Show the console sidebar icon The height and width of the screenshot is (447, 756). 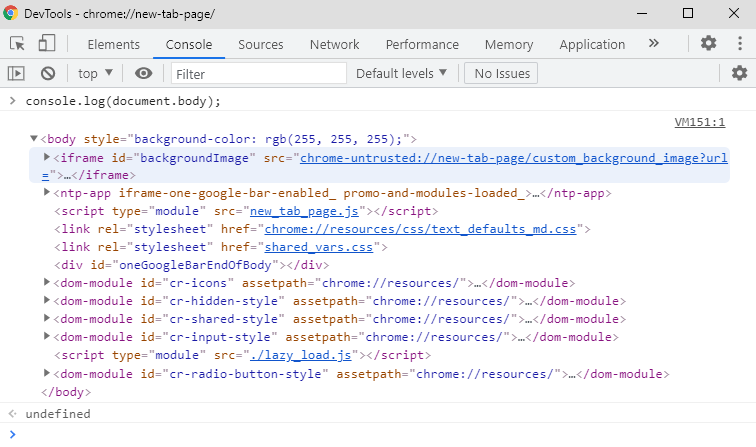(17, 73)
